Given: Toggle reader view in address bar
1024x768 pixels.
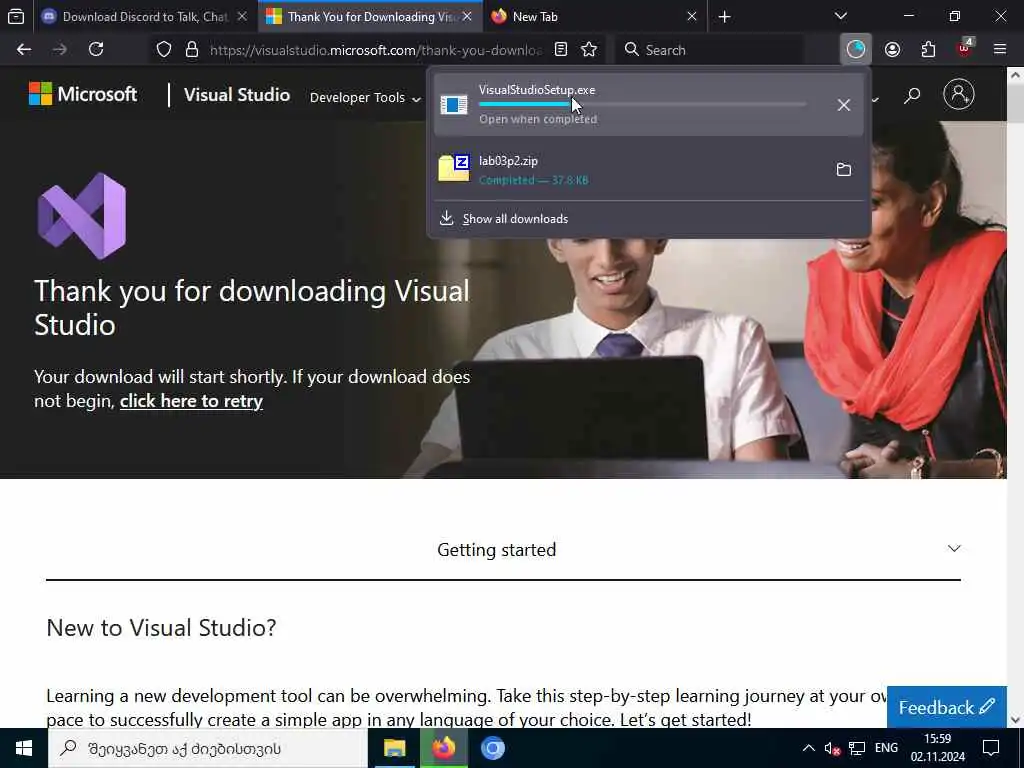Looking at the screenshot, I should (560, 50).
